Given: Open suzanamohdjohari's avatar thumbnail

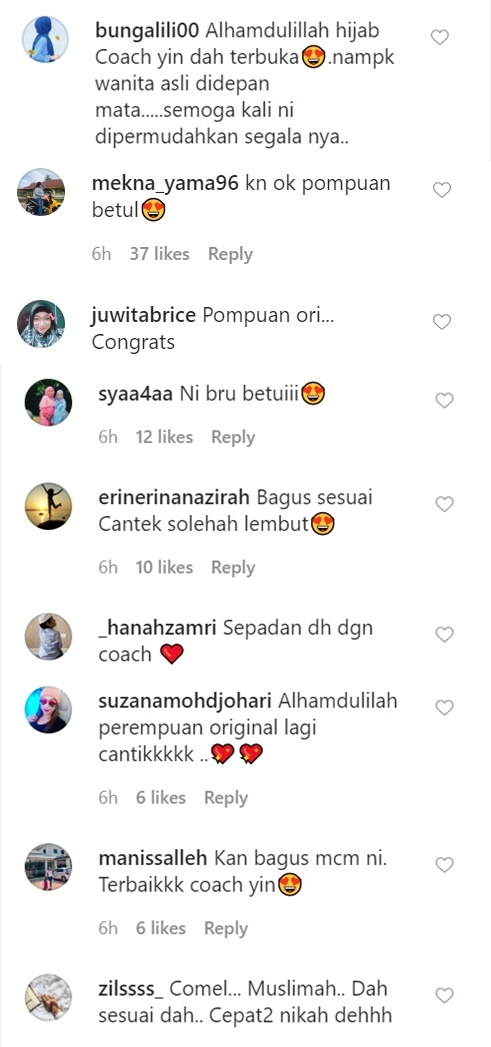Looking at the screenshot, I should pyautogui.click(x=48, y=709).
